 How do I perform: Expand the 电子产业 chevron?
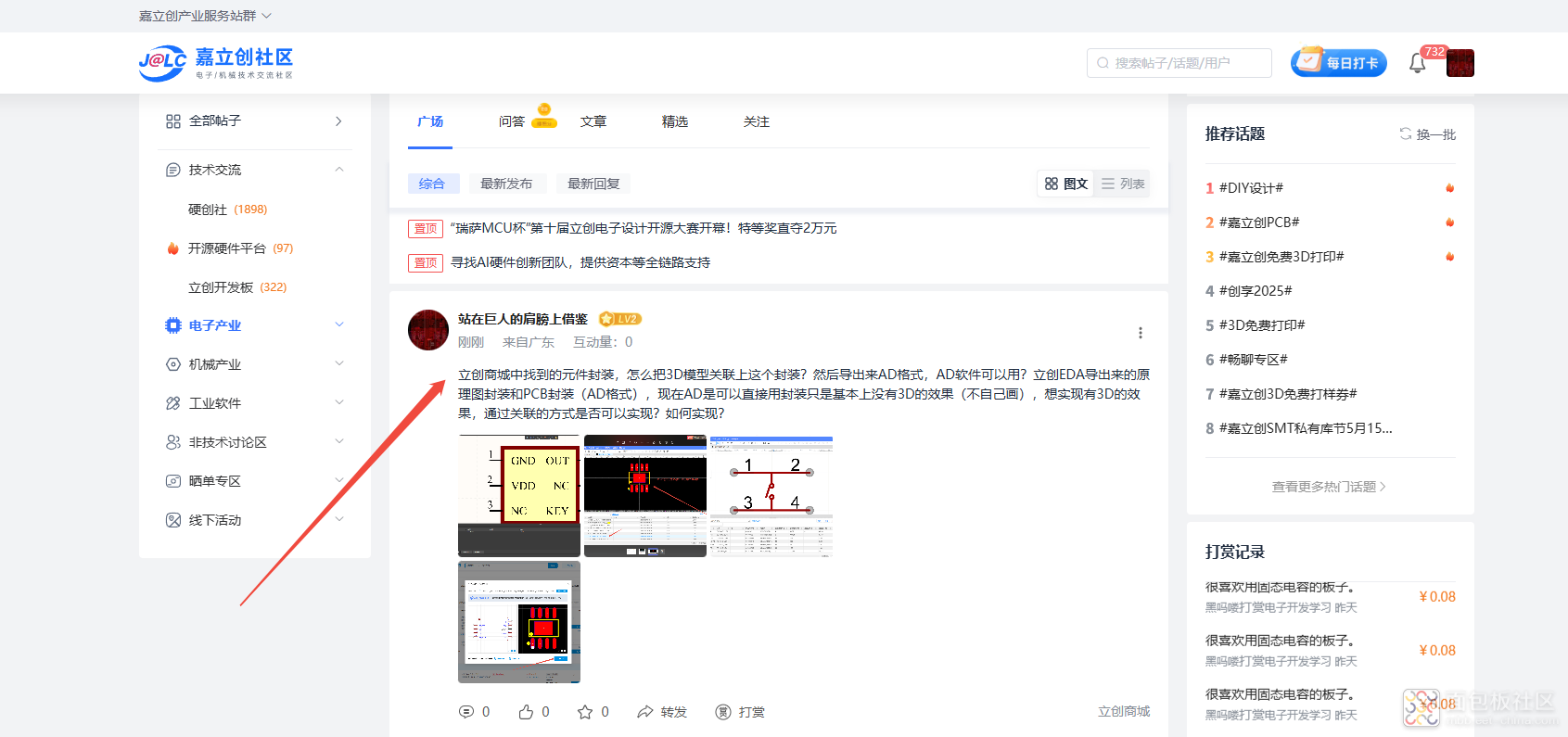point(339,325)
